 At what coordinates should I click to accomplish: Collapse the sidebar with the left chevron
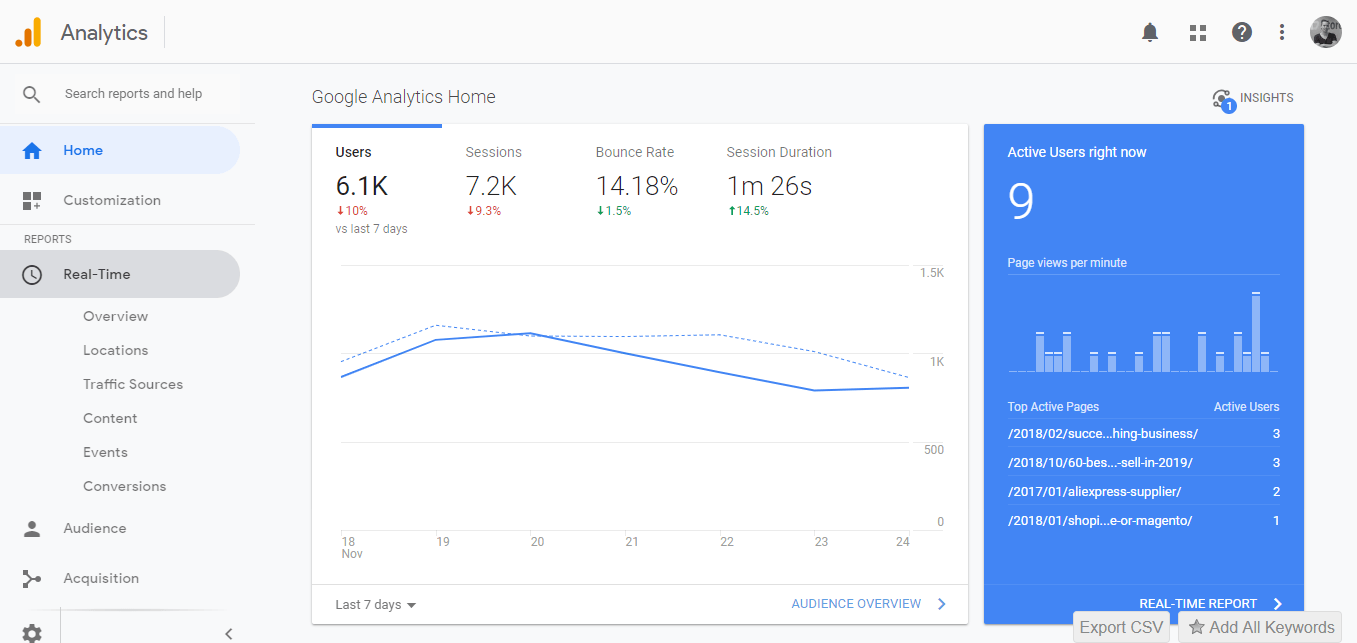pos(228,632)
